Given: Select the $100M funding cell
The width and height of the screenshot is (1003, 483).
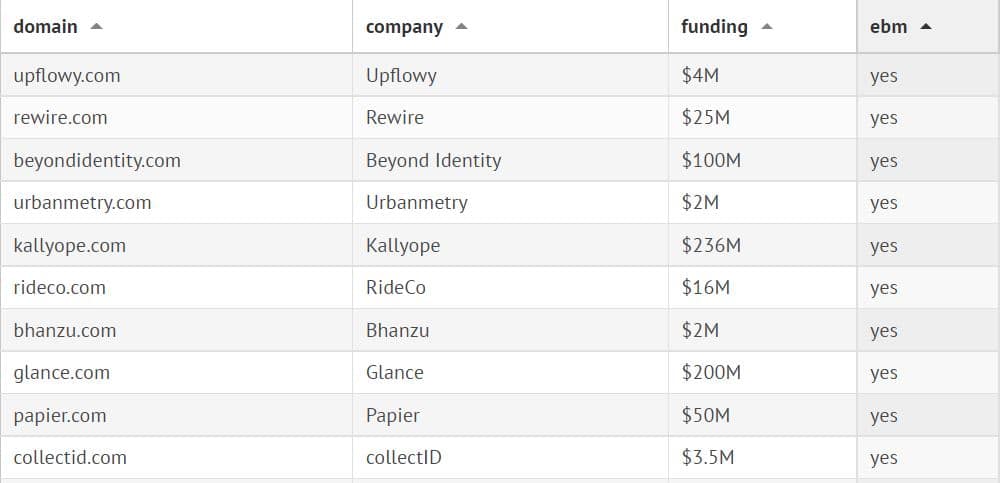Looking at the screenshot, I should tap(711, 160).
